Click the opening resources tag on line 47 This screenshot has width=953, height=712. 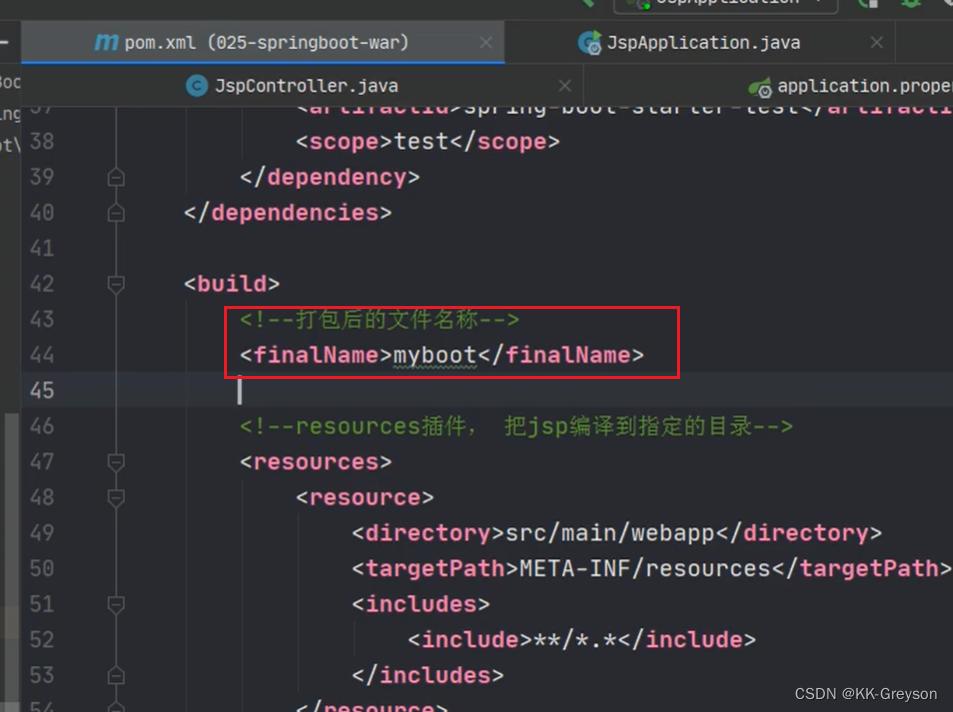click(315, 462)
